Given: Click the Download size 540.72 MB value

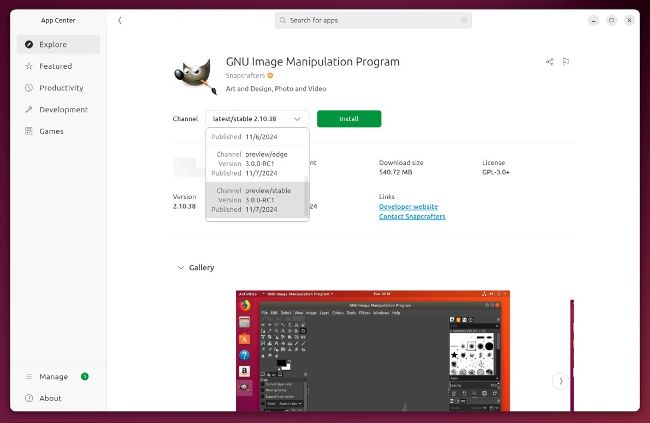Looking at the screenshot, I should tap(395, 172).
